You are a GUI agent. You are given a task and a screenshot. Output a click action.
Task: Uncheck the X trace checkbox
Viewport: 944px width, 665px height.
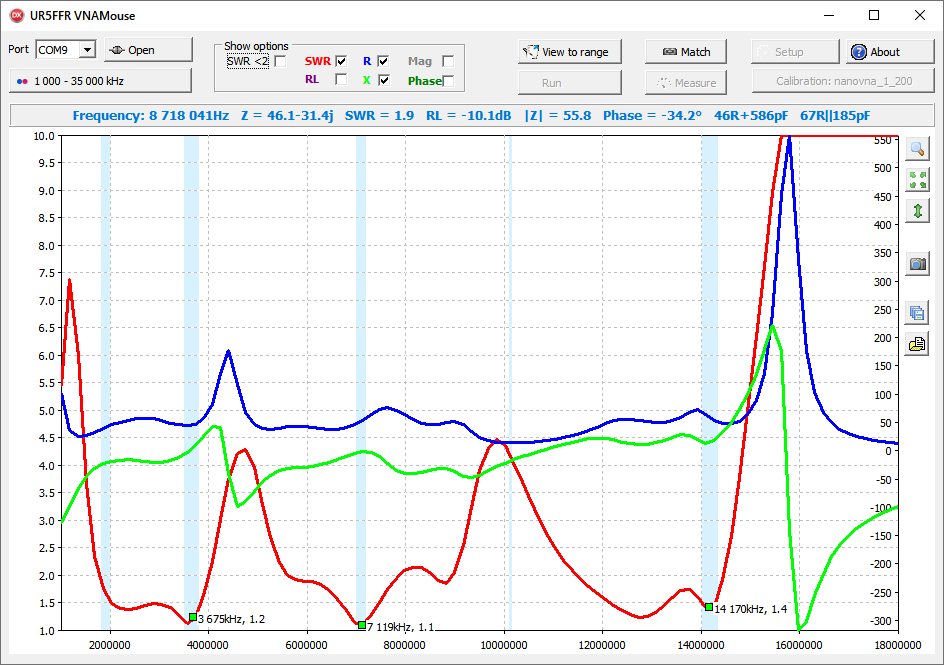[x=383, y=80]
